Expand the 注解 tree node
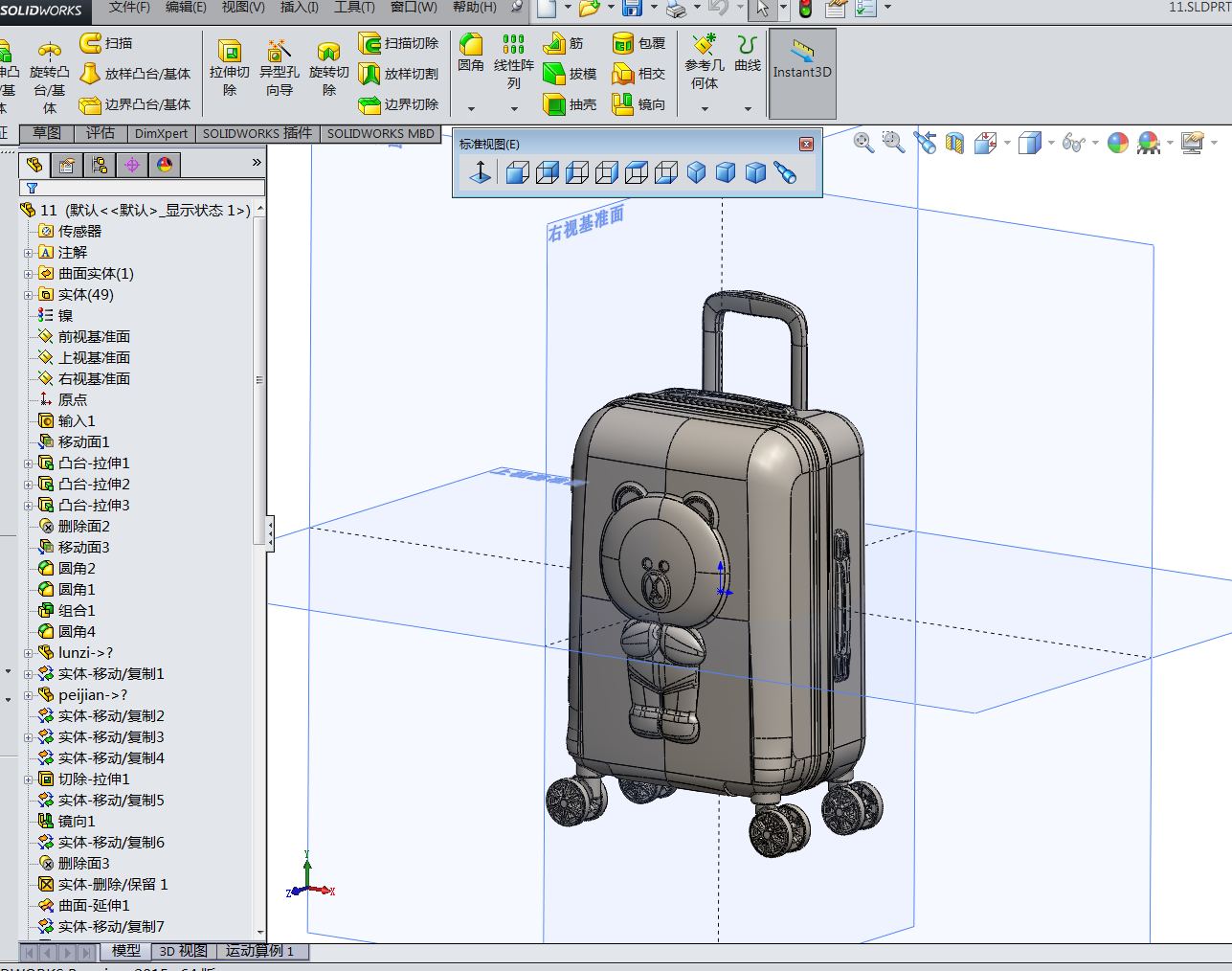The height and width of the screenshot is (971, 1232). [28, 253]
